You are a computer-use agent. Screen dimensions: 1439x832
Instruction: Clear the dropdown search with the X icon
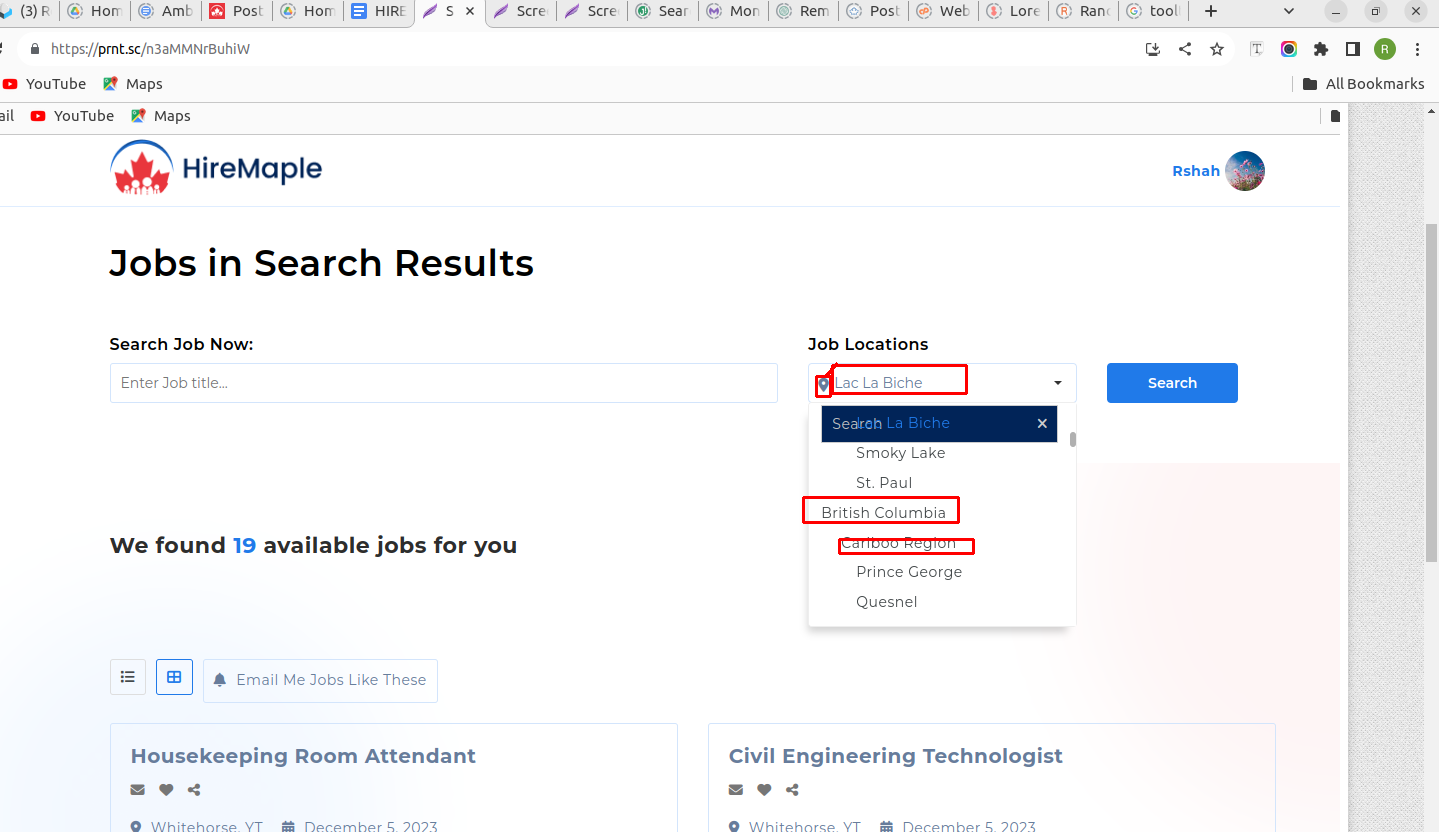click(1042, 424)
